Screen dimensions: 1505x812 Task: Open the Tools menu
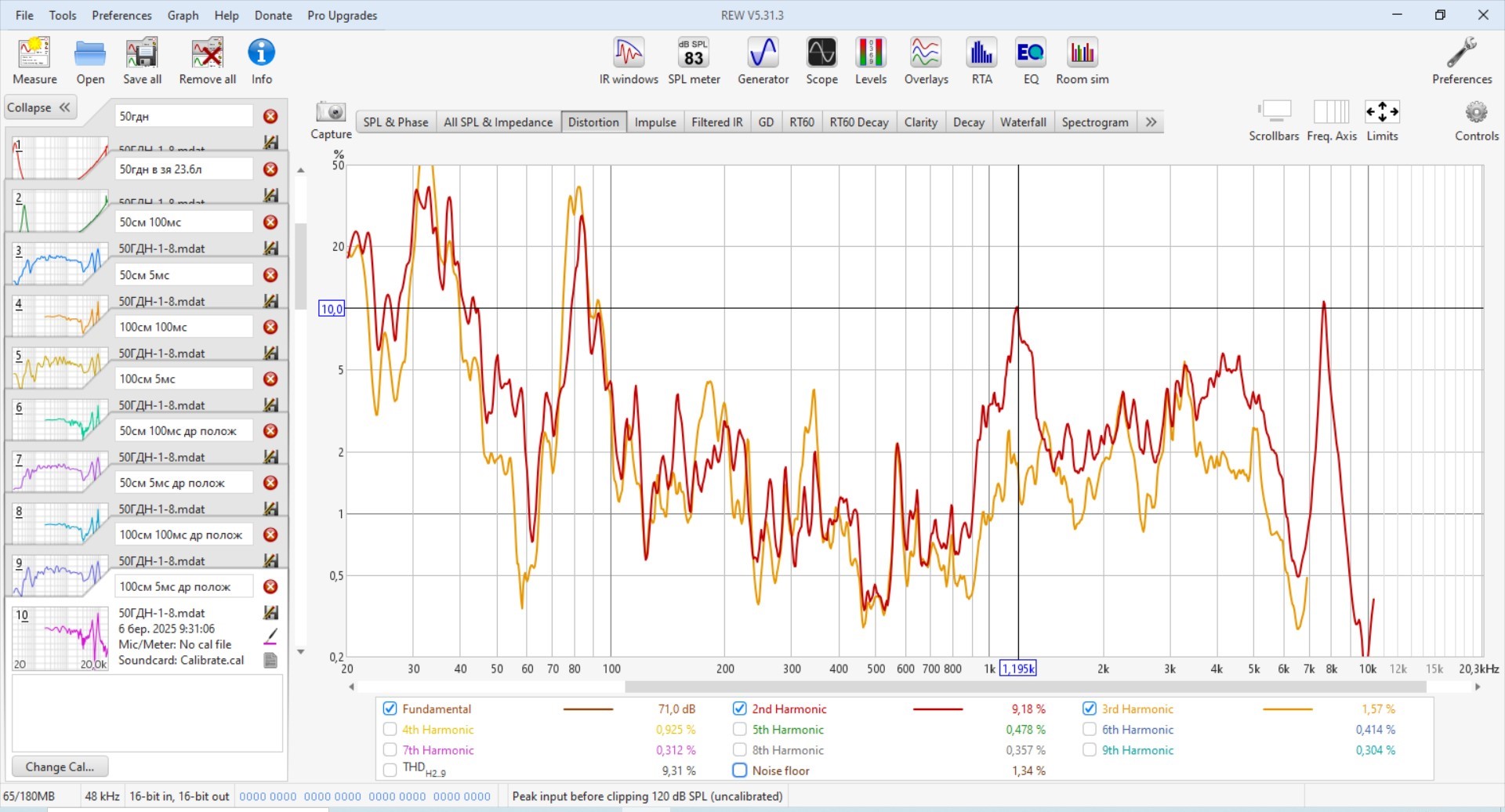point(63,15)
